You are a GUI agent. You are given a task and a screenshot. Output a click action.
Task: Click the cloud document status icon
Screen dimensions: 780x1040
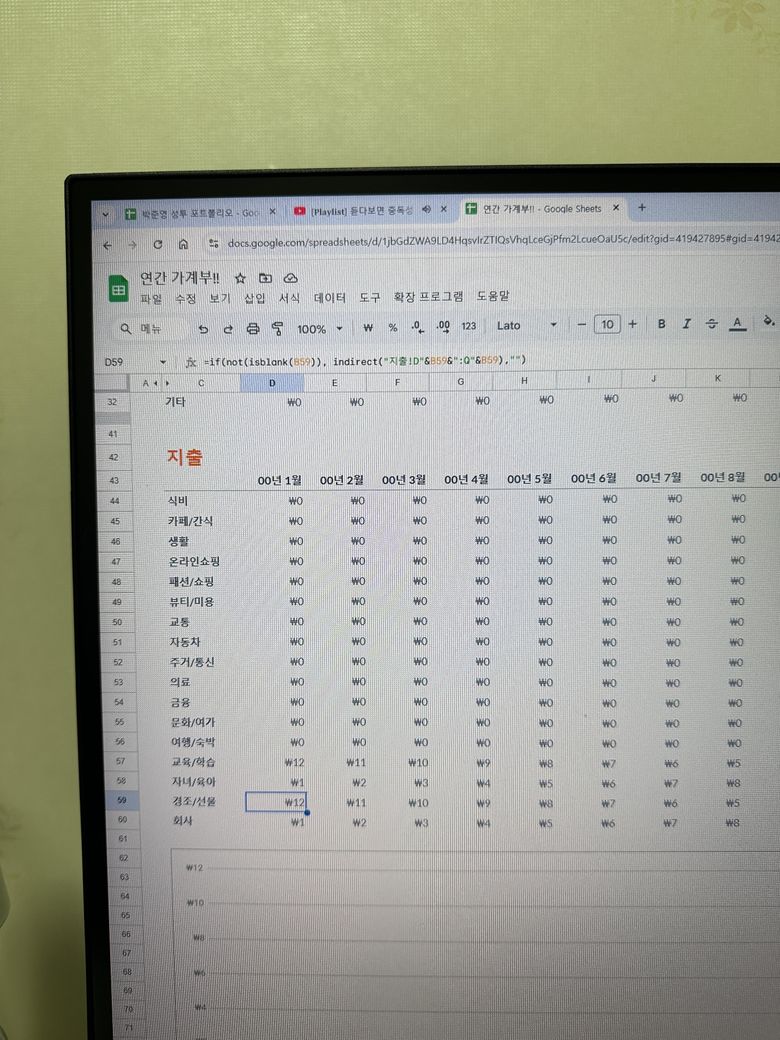tap(291, 278)
